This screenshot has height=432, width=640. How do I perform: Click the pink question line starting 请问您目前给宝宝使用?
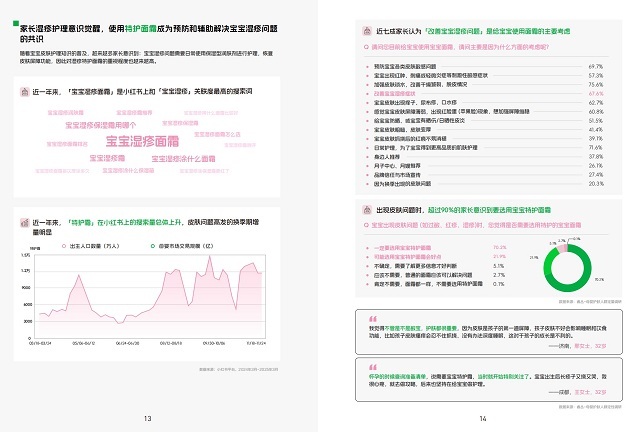point(460,47)
